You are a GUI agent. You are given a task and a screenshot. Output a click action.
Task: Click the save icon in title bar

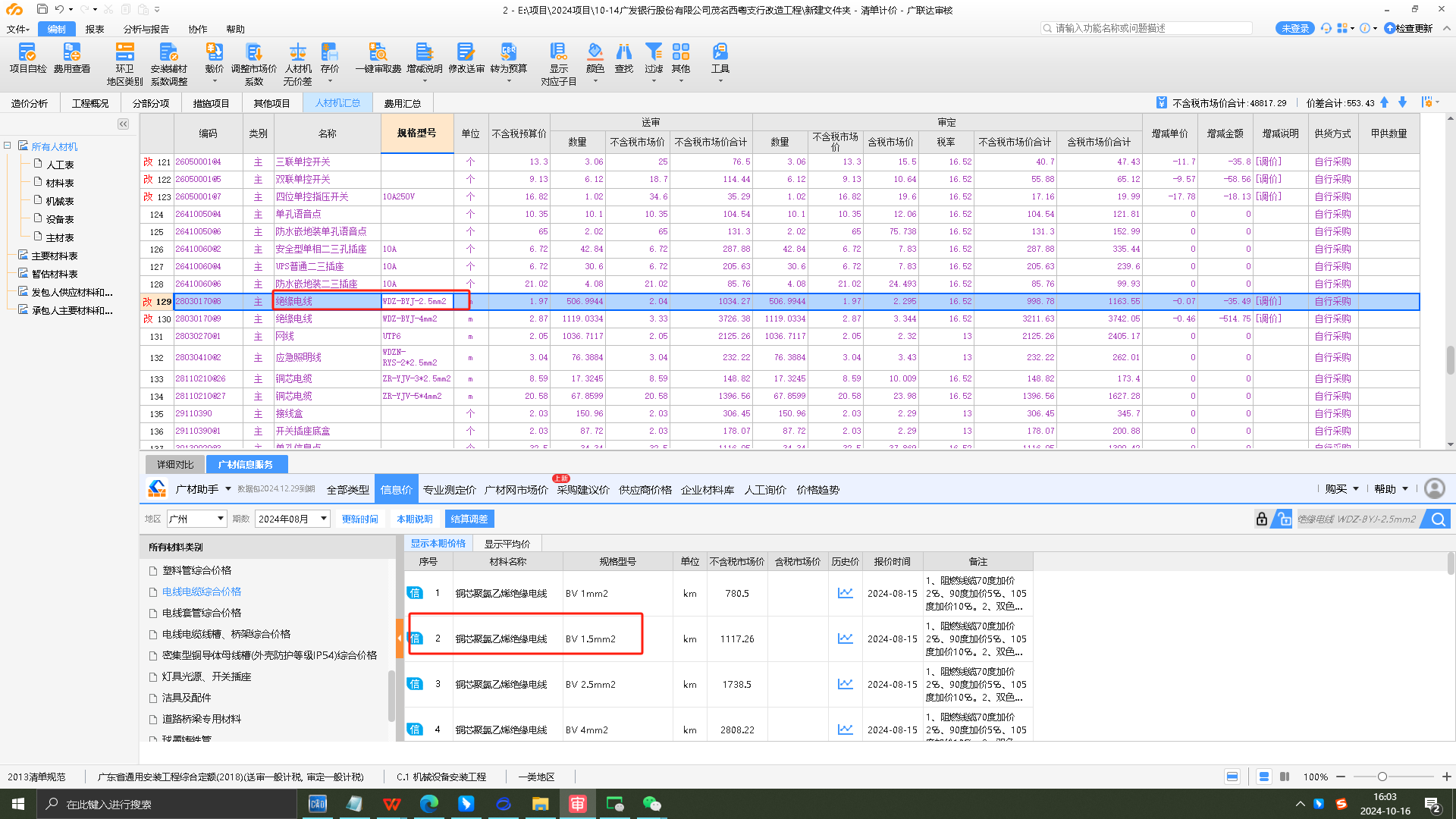[x=42, y=9]
